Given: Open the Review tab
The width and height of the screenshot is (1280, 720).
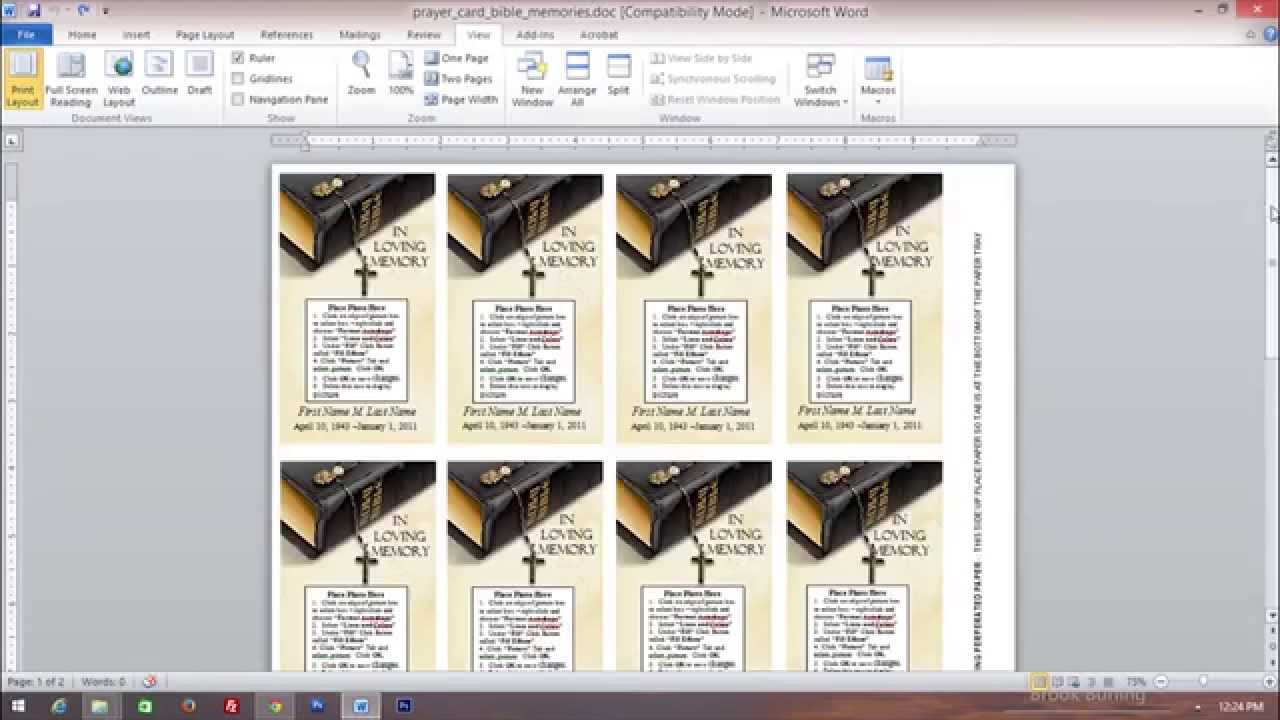Looking at the screenshot, I should (x=424, y=35).
